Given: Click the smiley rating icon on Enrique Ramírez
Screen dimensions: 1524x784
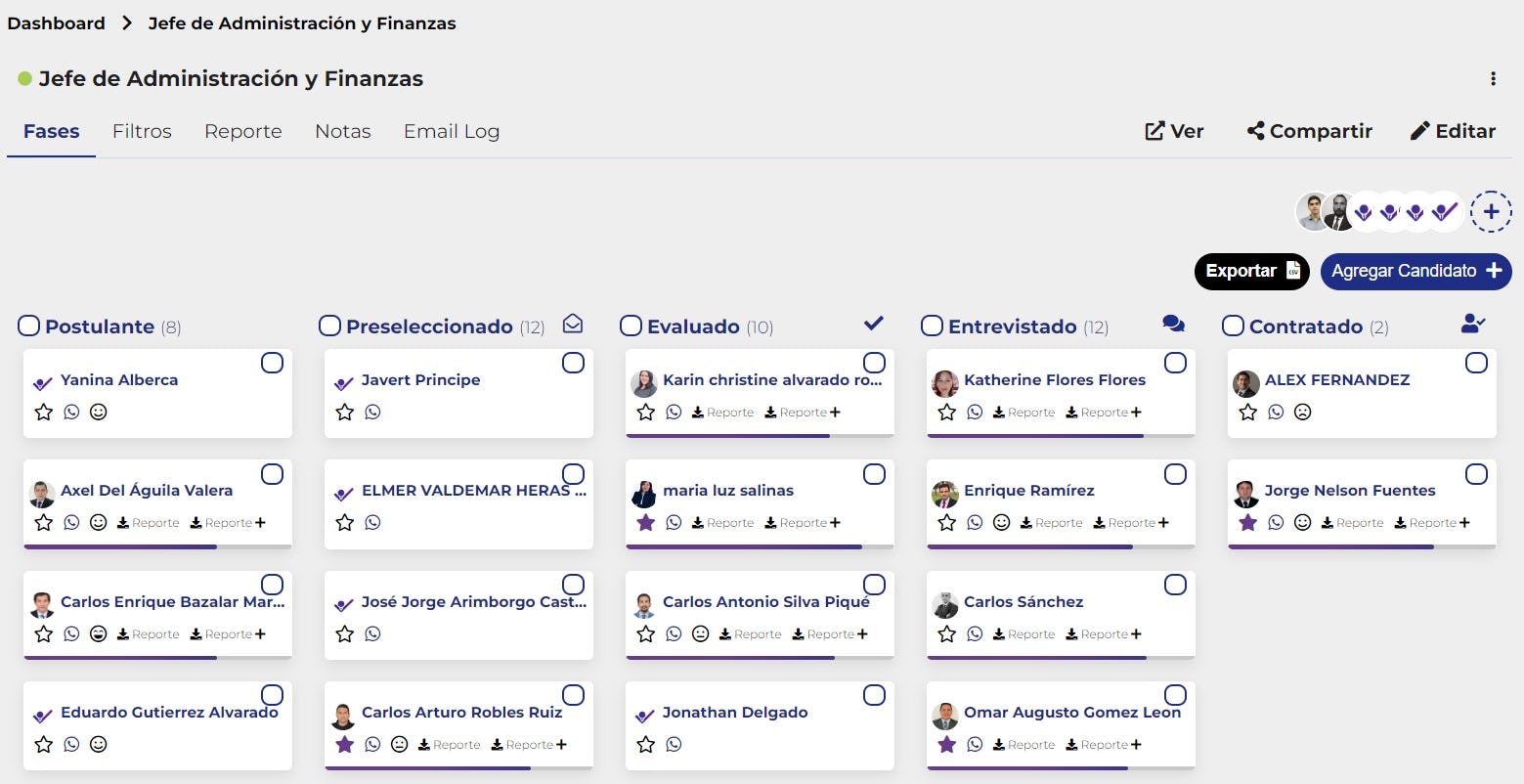Looking at the screenshot, I should coord(1001,522).
